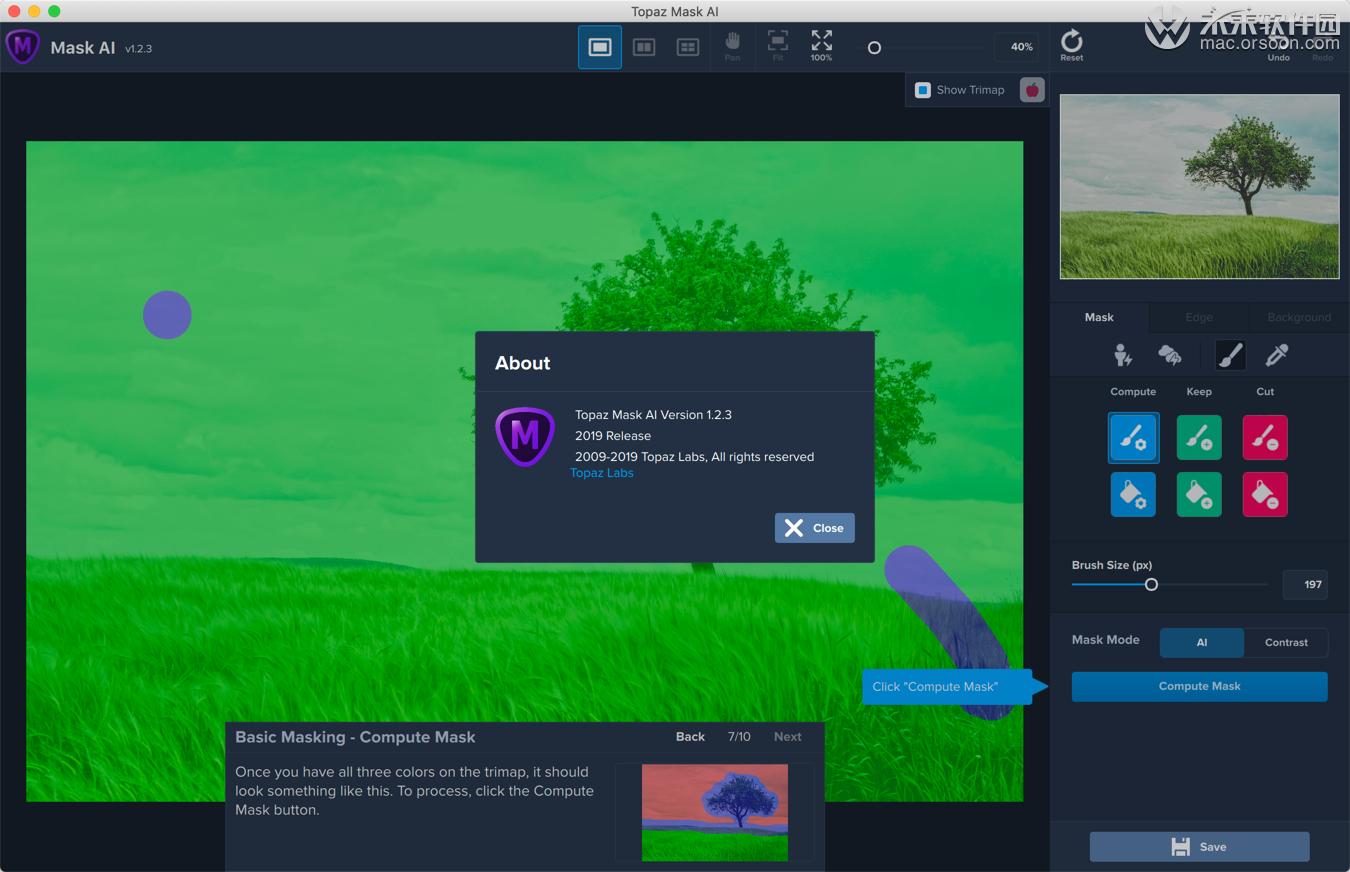Click the "Mask Mode" label
1350x872 pixels.
tap(1105, 640)
